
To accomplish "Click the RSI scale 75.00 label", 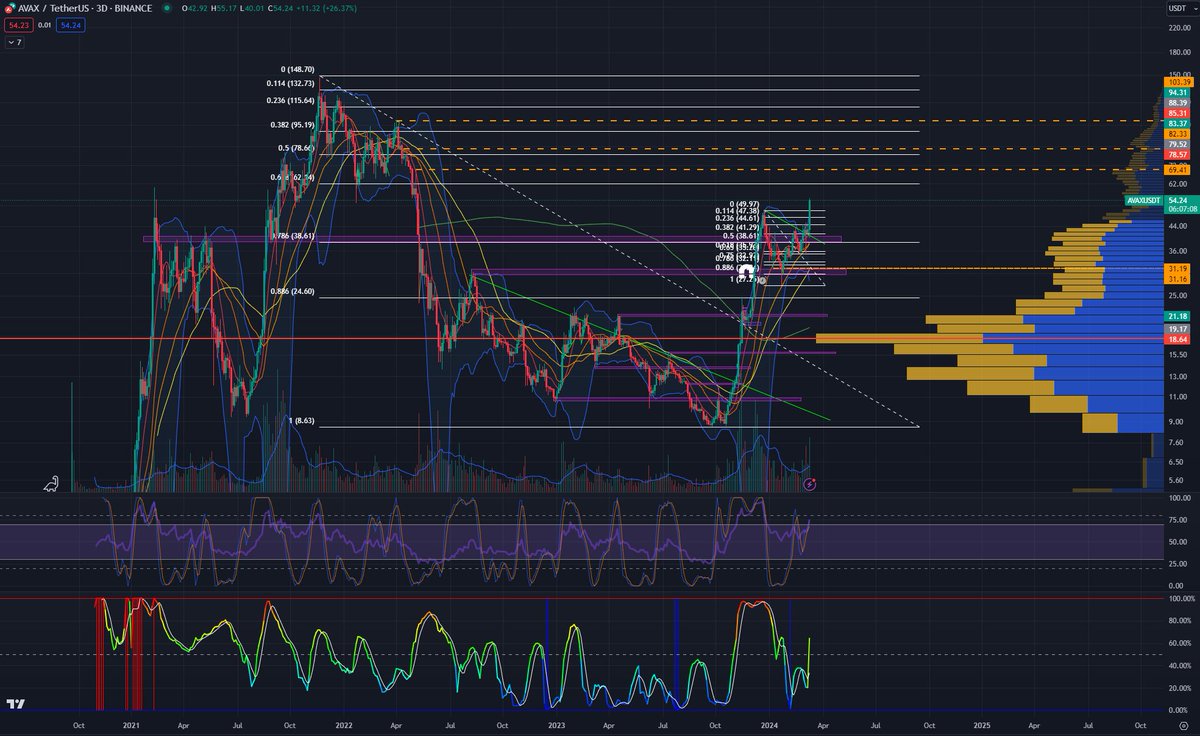I will [1177, 520].
